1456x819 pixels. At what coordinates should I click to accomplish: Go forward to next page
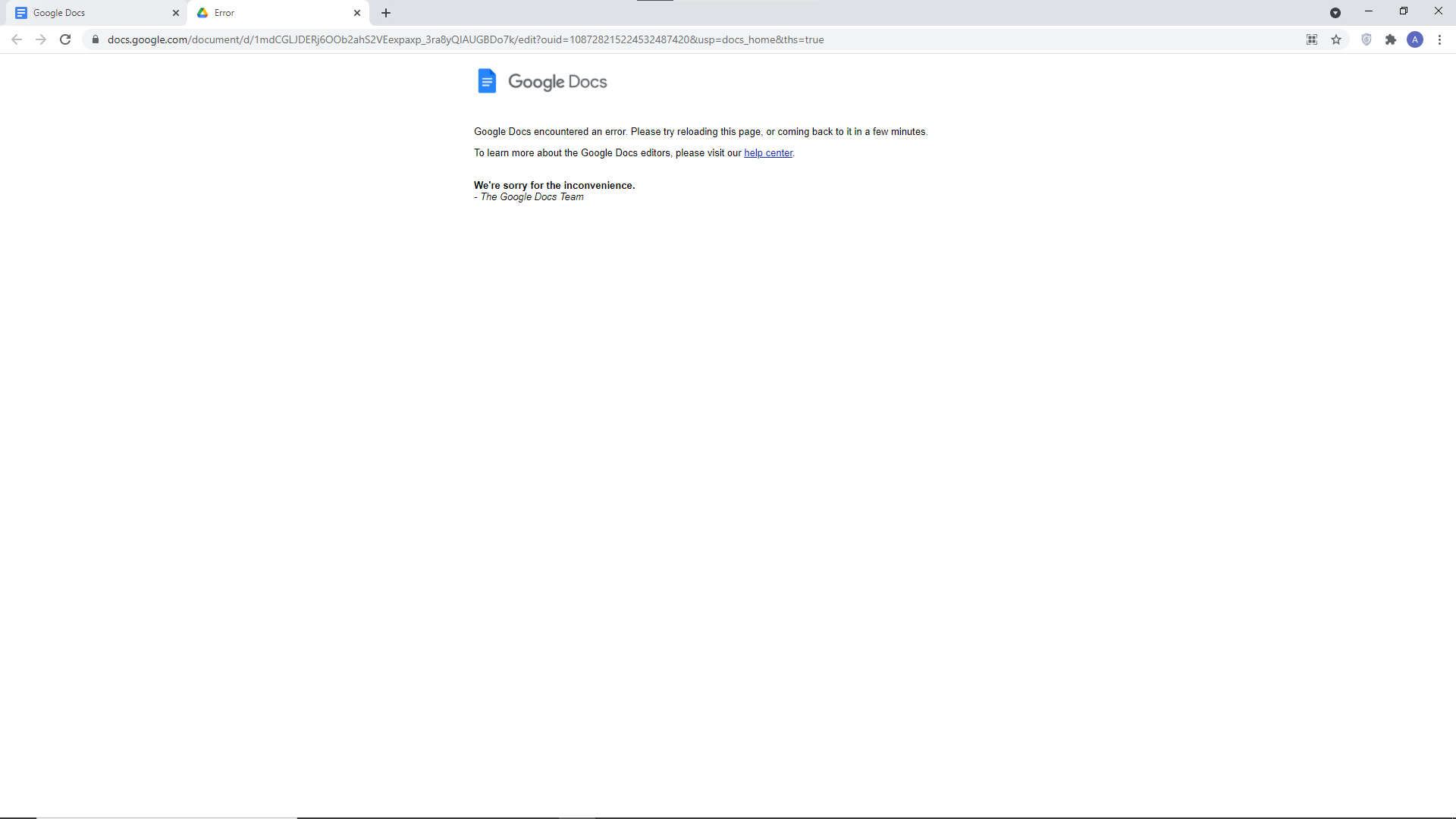[x=41, y=39]
